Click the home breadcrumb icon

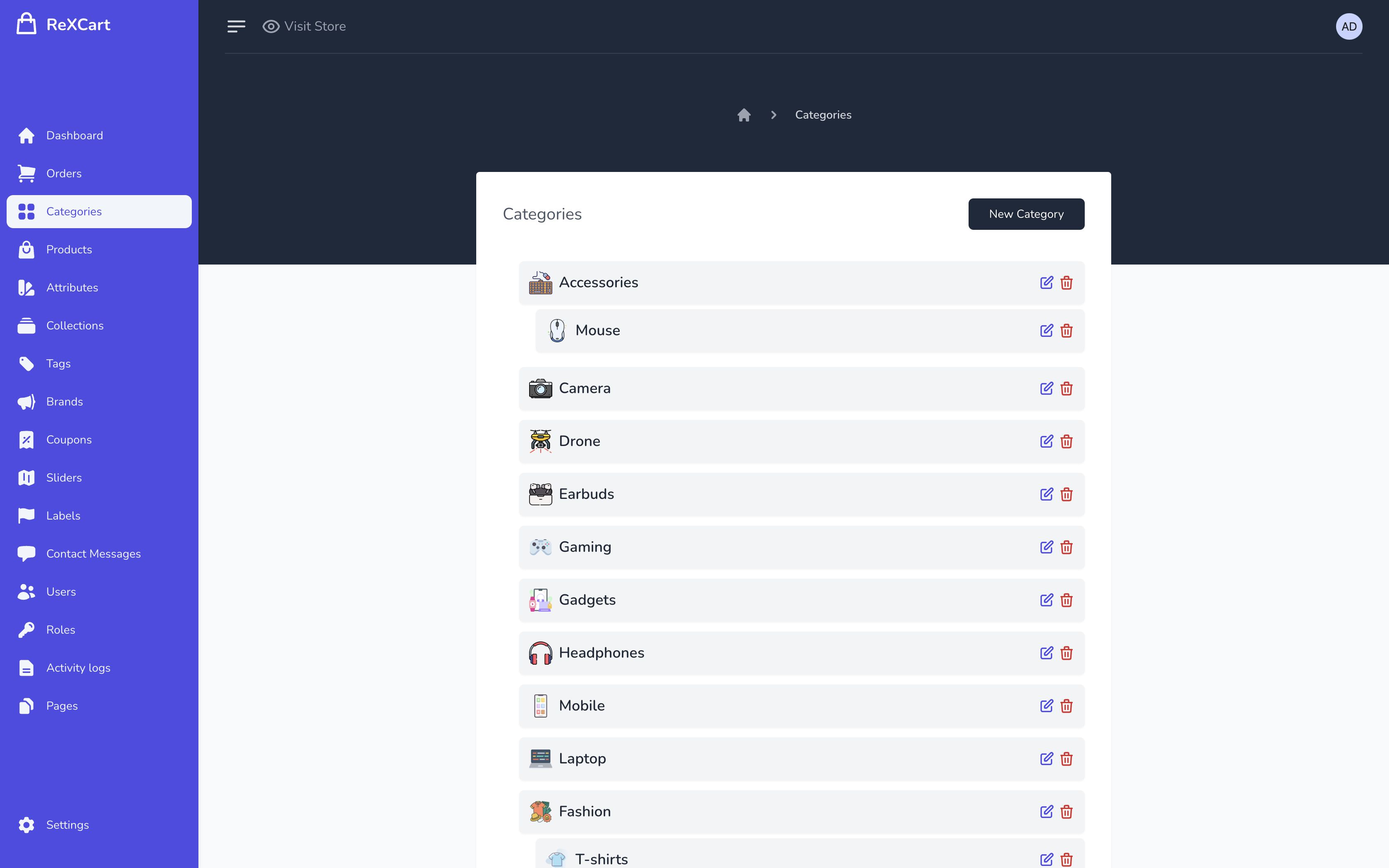(744, 115)
